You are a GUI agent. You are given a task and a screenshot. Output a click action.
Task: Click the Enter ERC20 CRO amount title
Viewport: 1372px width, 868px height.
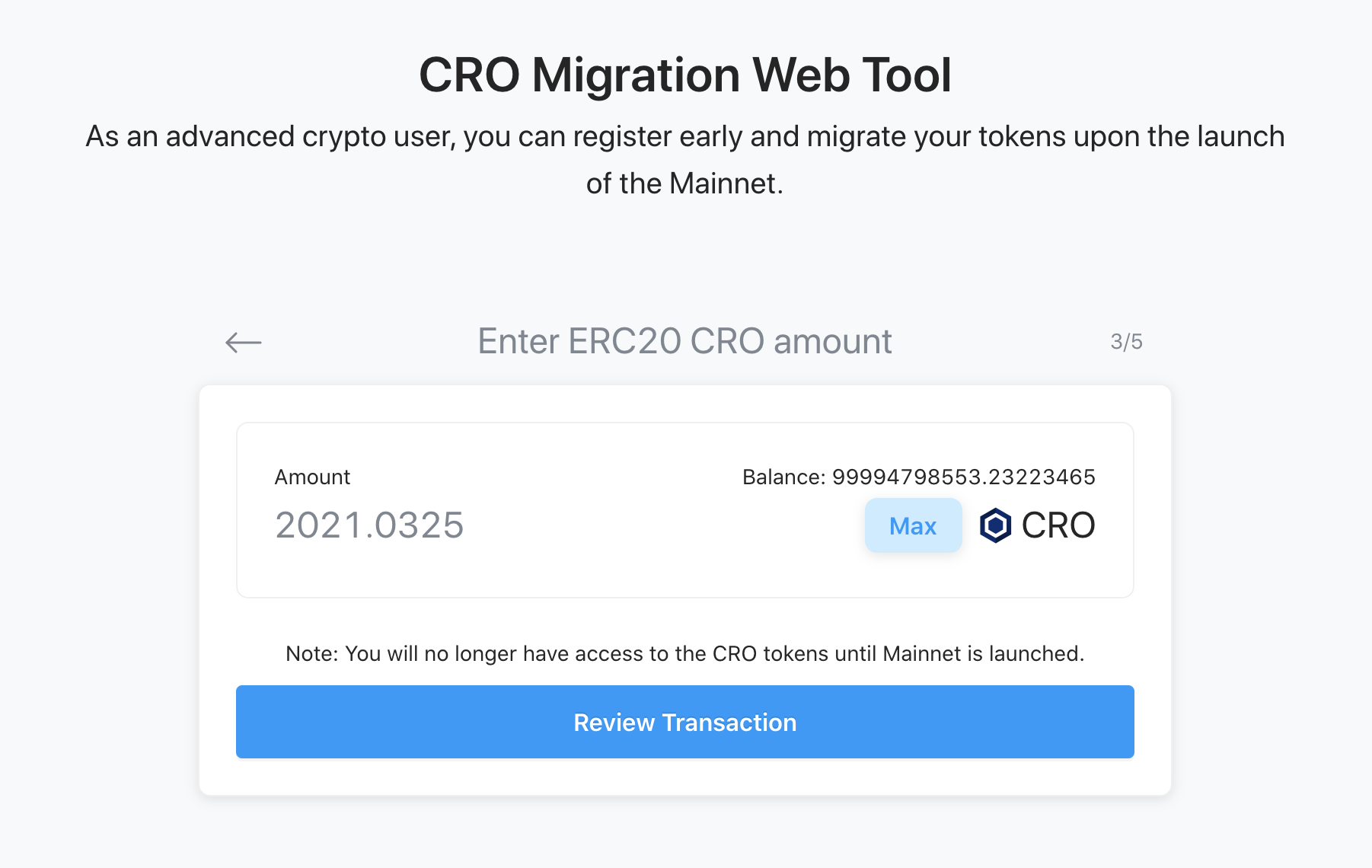click(x=684, y=341)
